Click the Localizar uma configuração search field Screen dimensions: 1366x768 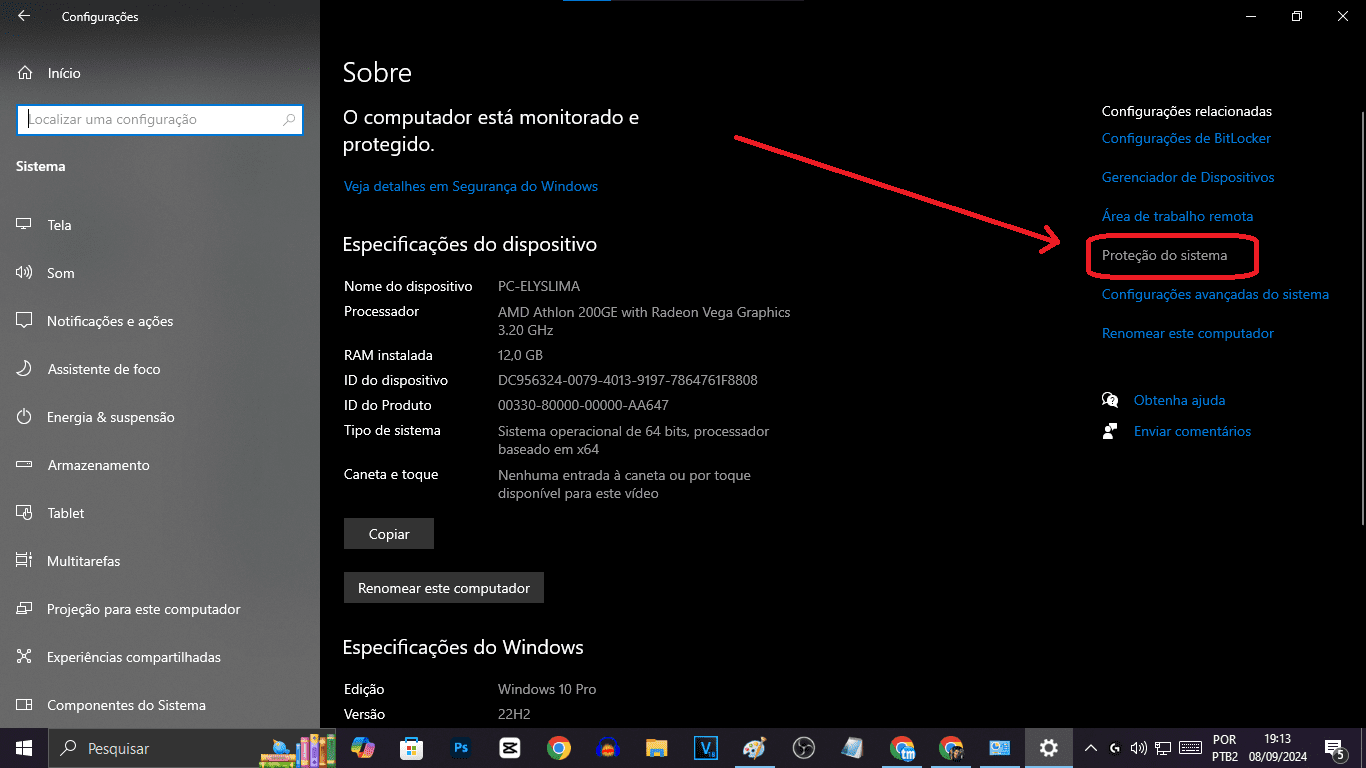pos(160,119)
